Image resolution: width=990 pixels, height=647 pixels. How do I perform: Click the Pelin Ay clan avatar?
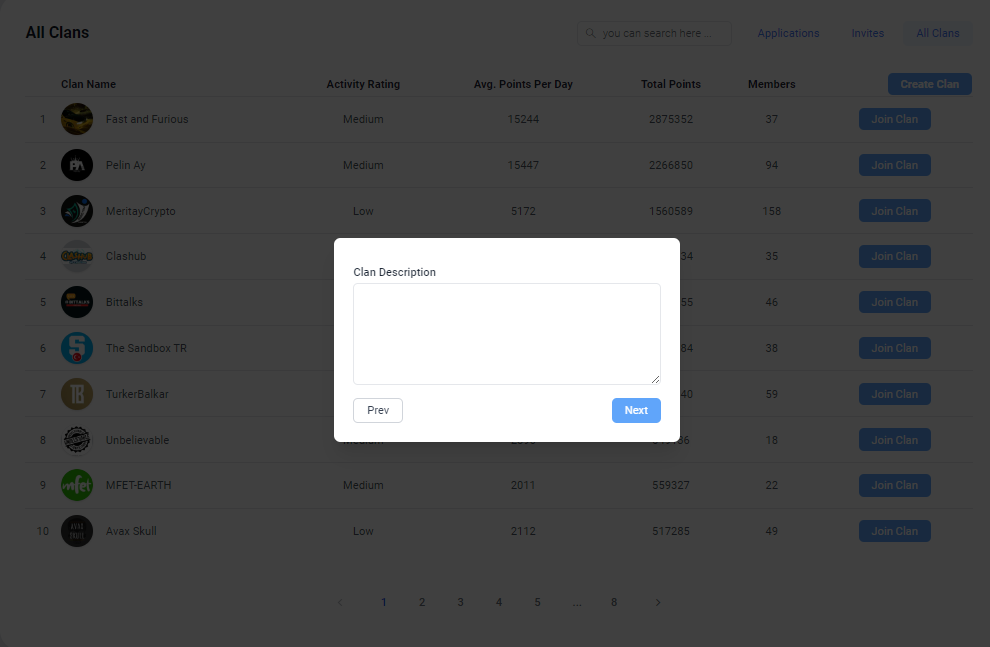click(77, 165)
